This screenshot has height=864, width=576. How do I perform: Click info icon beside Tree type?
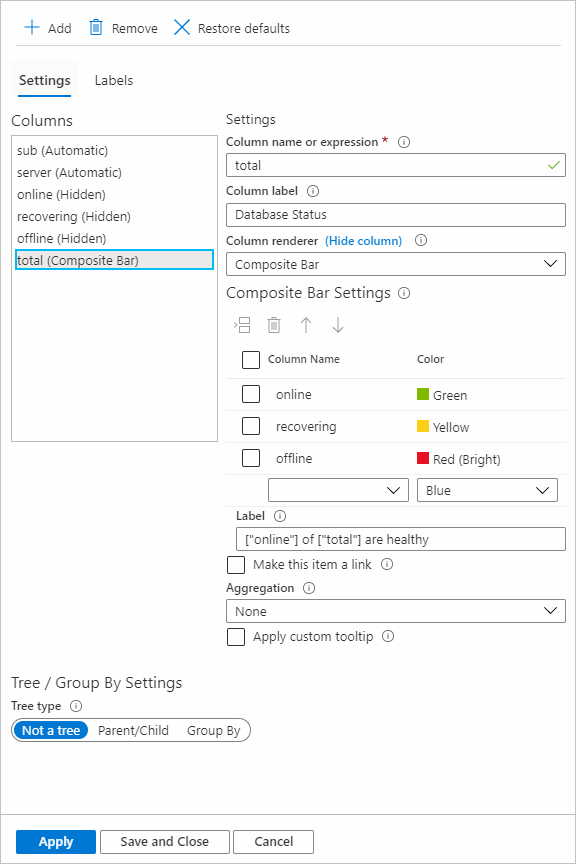(x=76, y=706)
